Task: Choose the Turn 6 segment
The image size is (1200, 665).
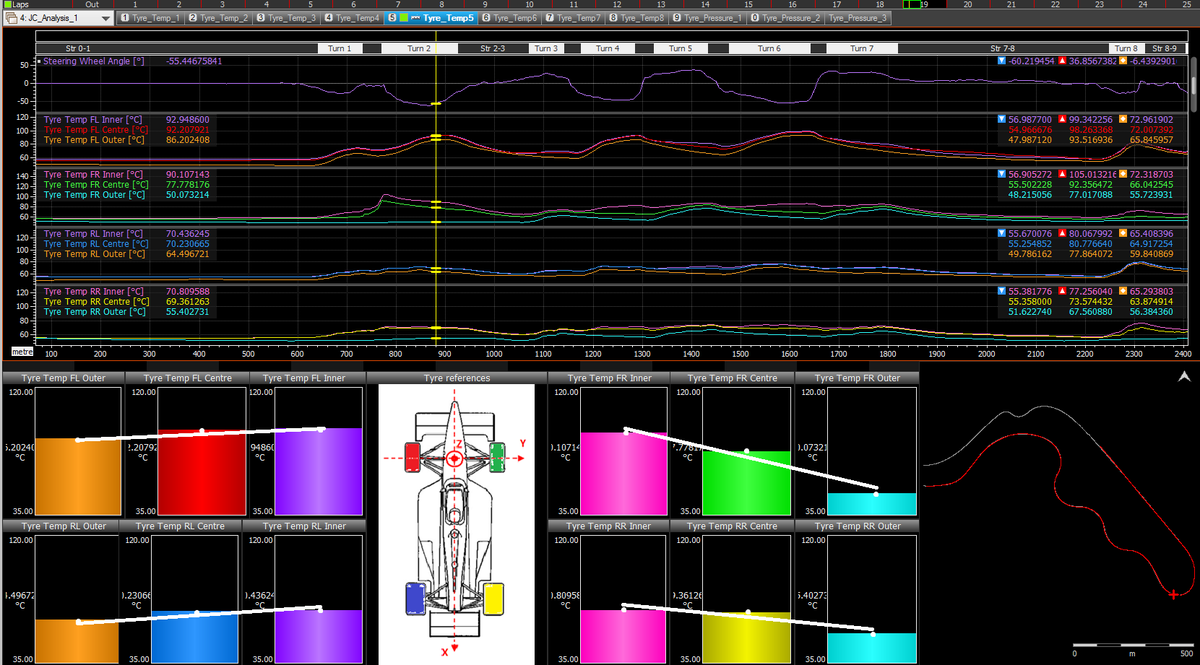Action: click(769, 48)
